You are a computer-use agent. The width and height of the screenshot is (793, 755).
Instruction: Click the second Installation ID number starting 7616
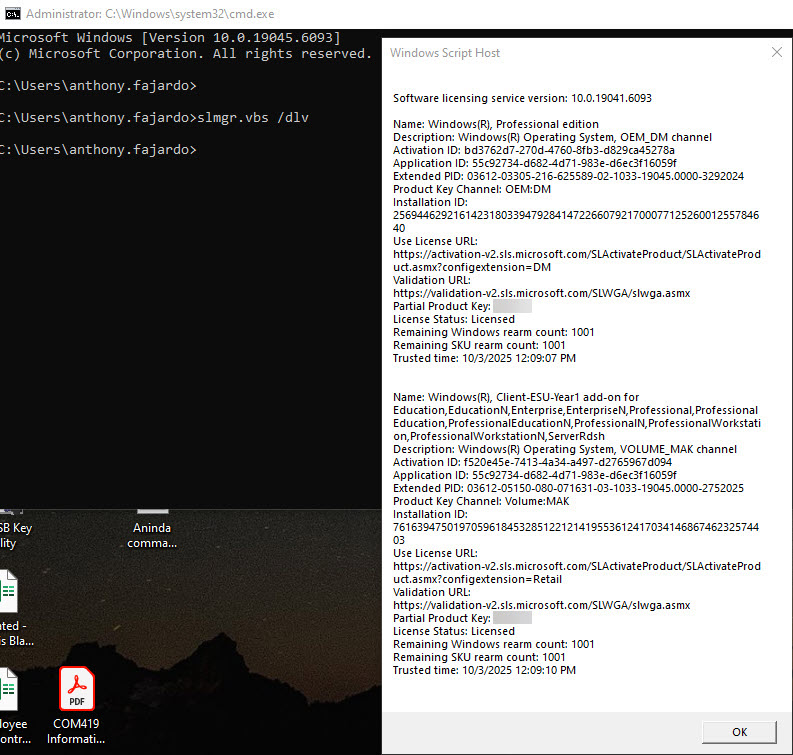(576, 534)
